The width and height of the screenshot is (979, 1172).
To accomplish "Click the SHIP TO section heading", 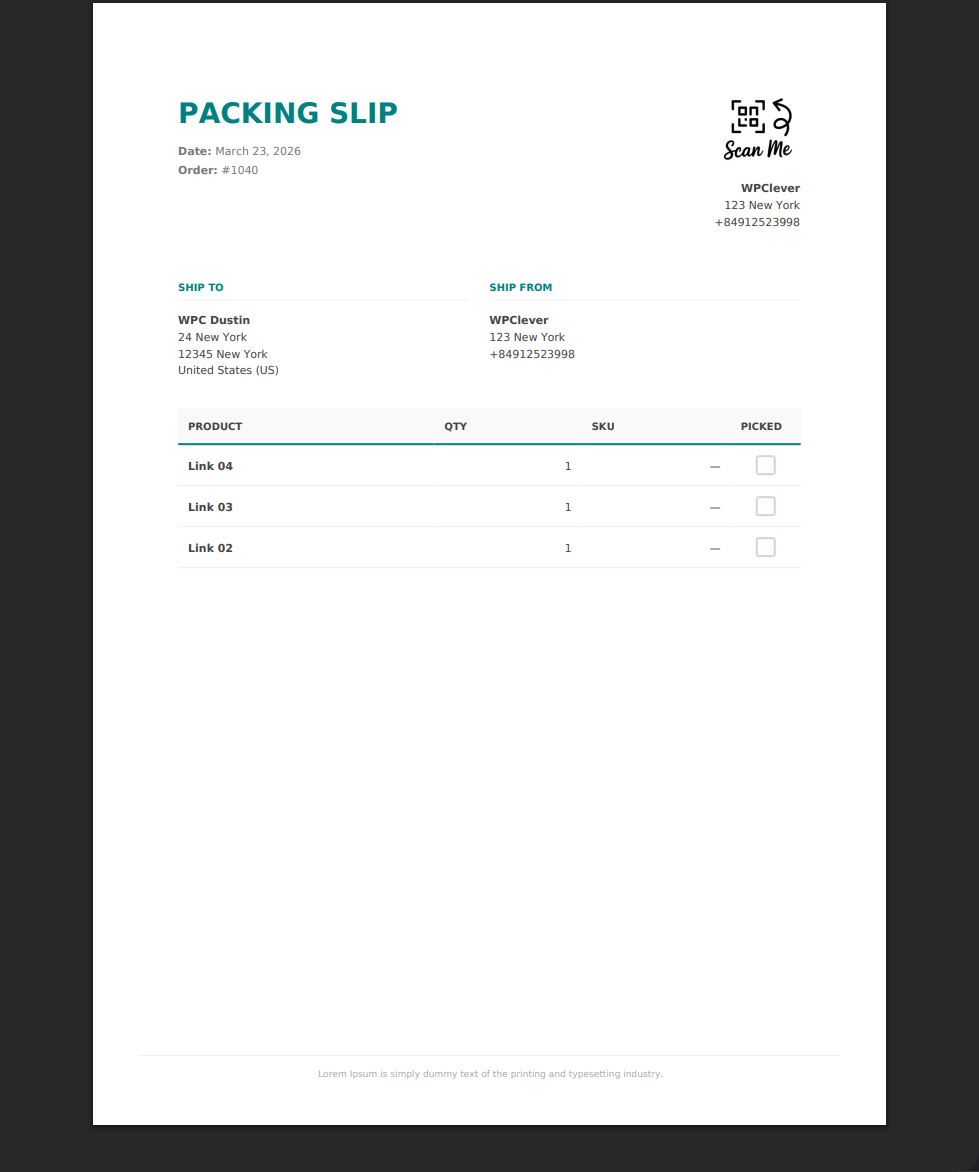I will 201,288.
